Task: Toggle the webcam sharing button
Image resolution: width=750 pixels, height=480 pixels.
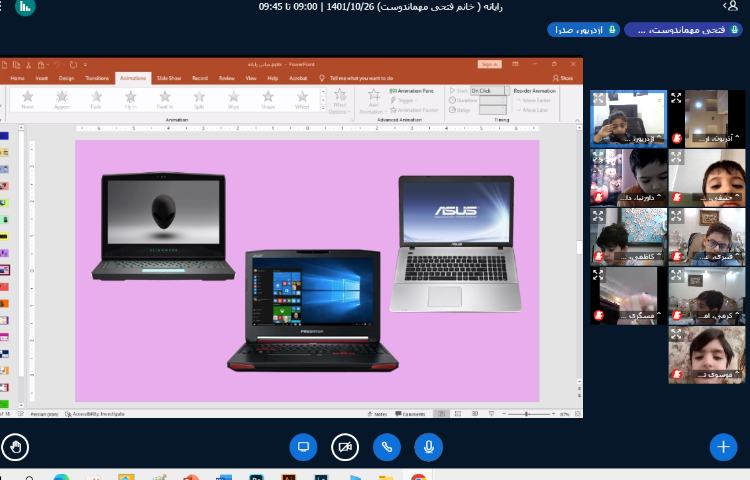Action: coord(345,446)
